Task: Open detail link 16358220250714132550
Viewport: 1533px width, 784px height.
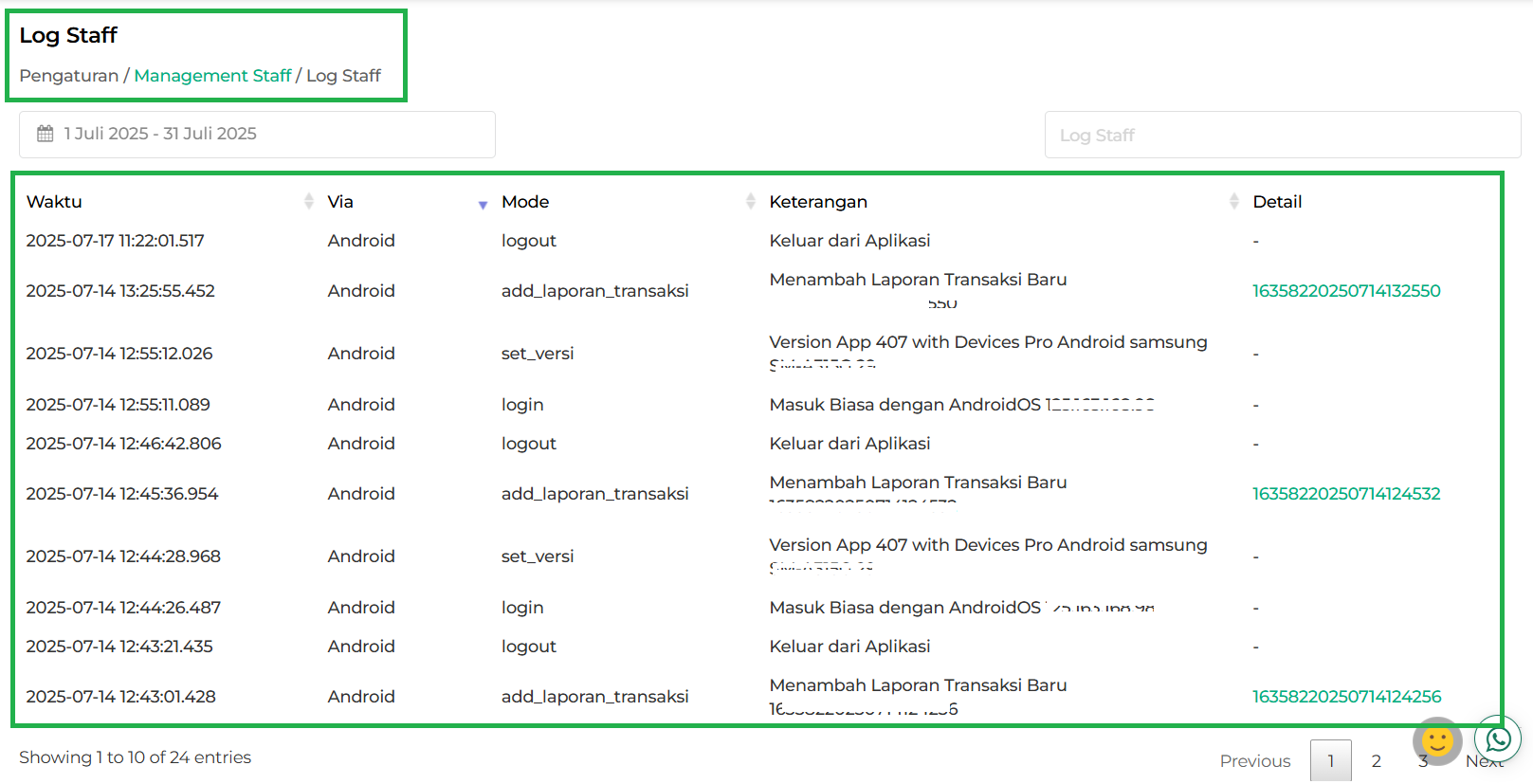Action: [x=1346, y=291]
